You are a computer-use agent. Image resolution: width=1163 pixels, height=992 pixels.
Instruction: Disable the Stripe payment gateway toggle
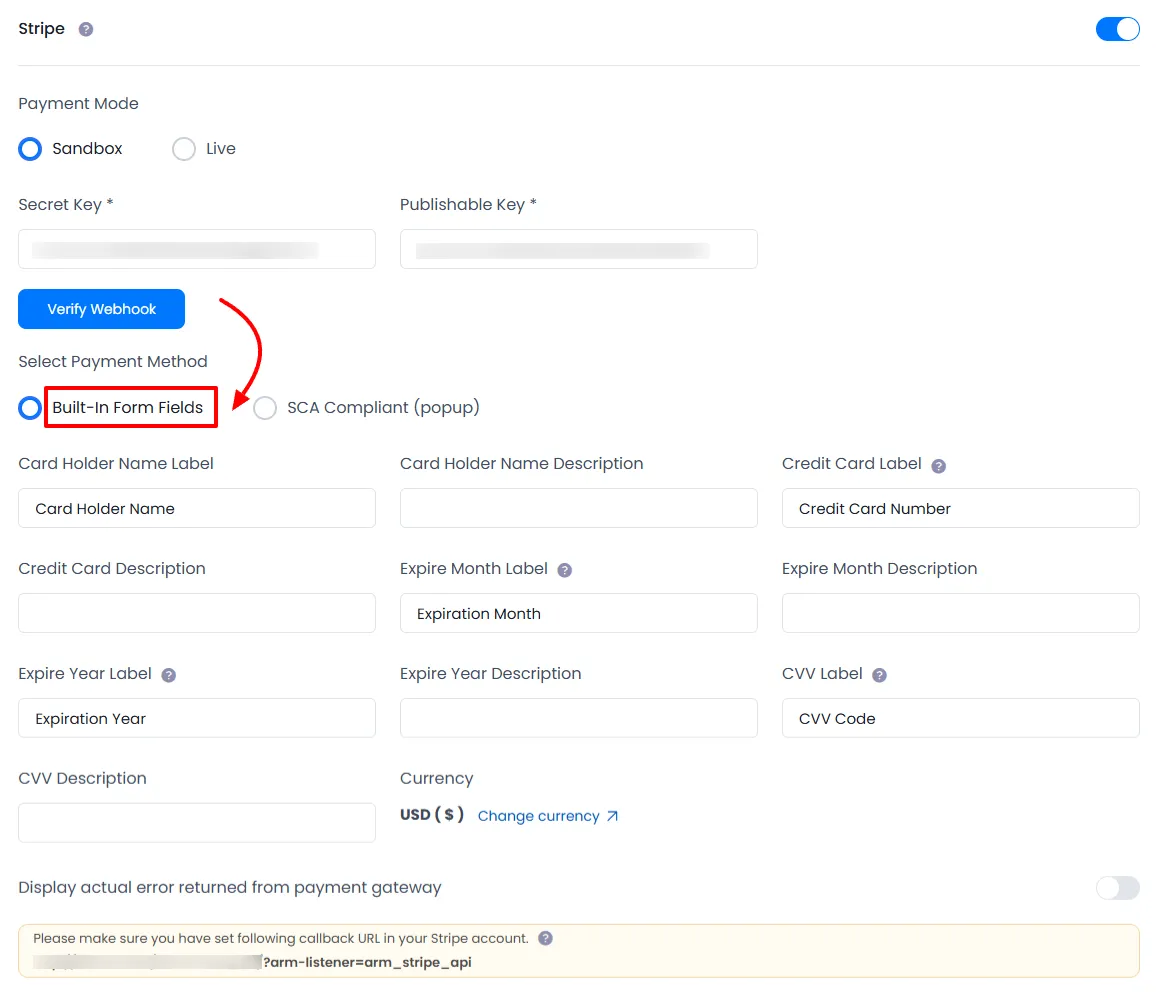[1117, 29]
